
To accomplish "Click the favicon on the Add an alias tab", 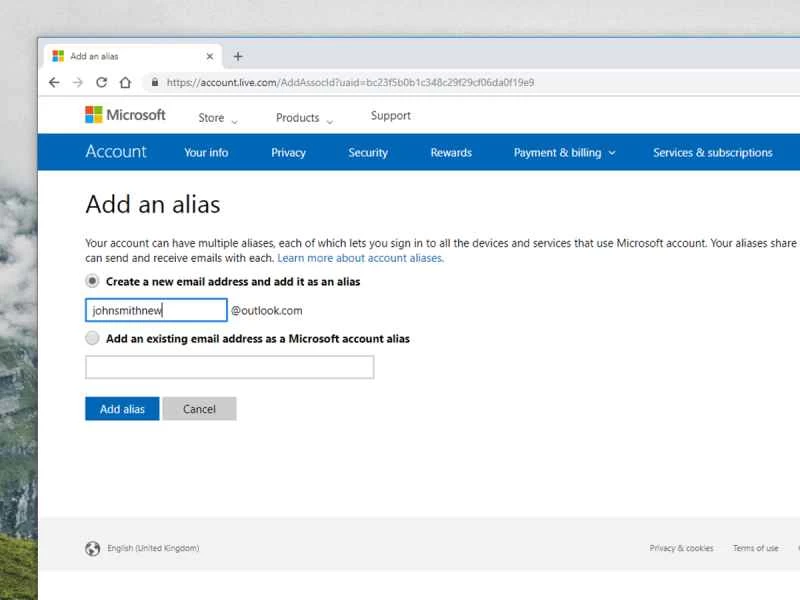I will (x=57, y=56).
